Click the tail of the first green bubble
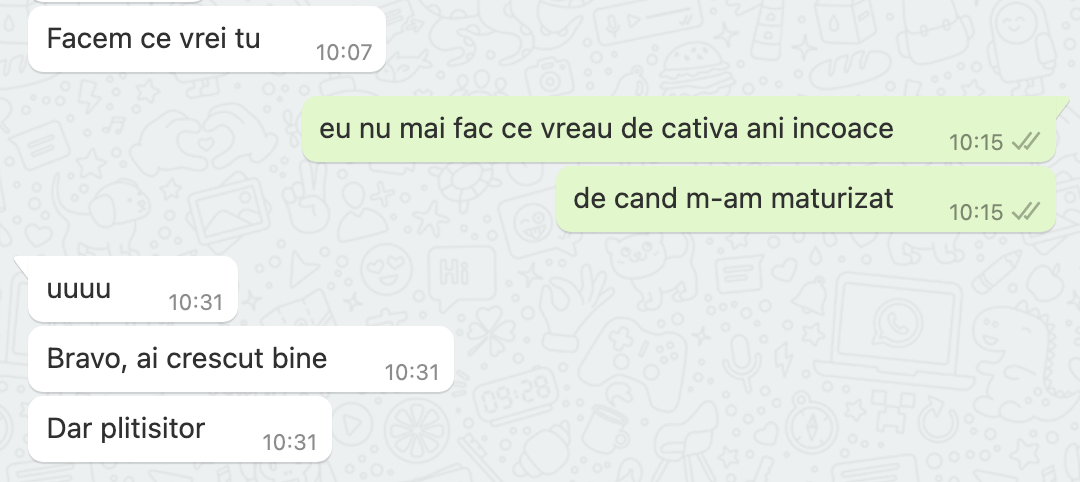 (x=1062, y=104)
